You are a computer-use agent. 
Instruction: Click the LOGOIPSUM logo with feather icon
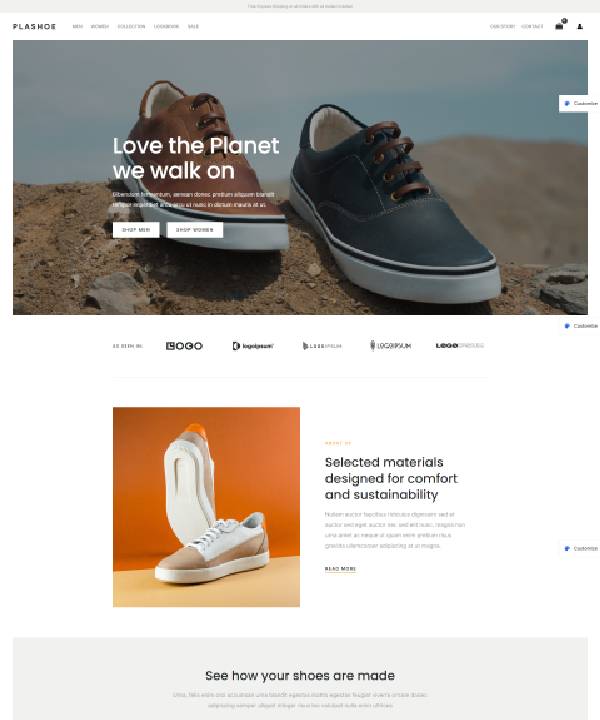tap(390, 346)
